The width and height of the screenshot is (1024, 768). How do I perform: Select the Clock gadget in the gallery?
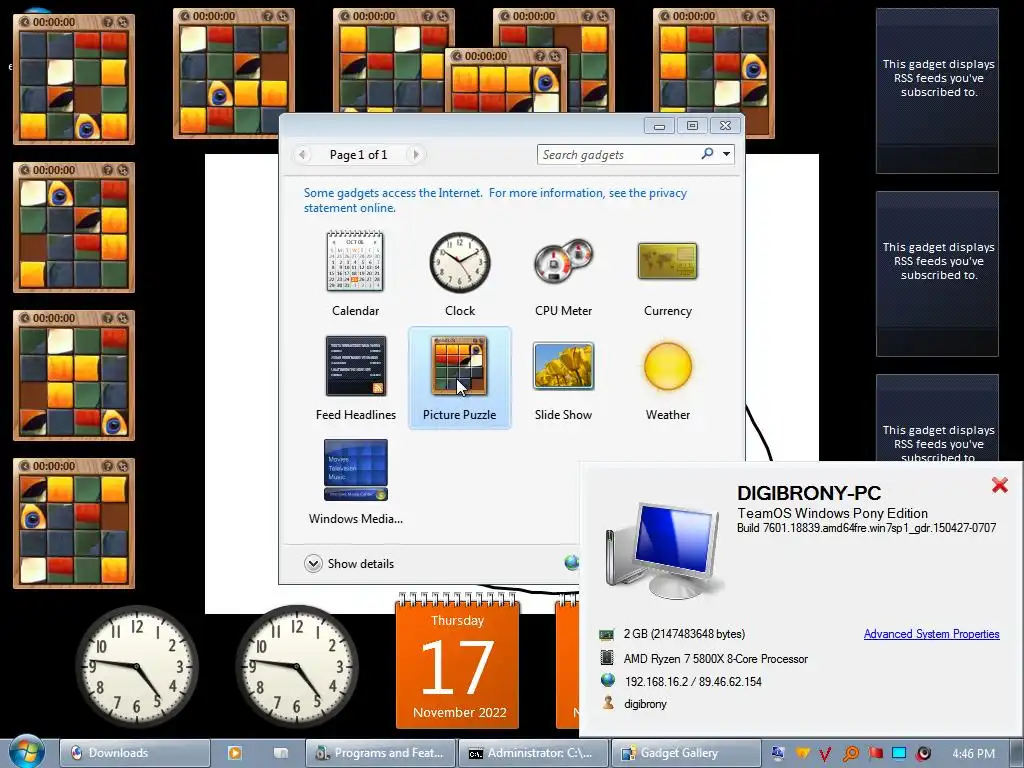460,263
